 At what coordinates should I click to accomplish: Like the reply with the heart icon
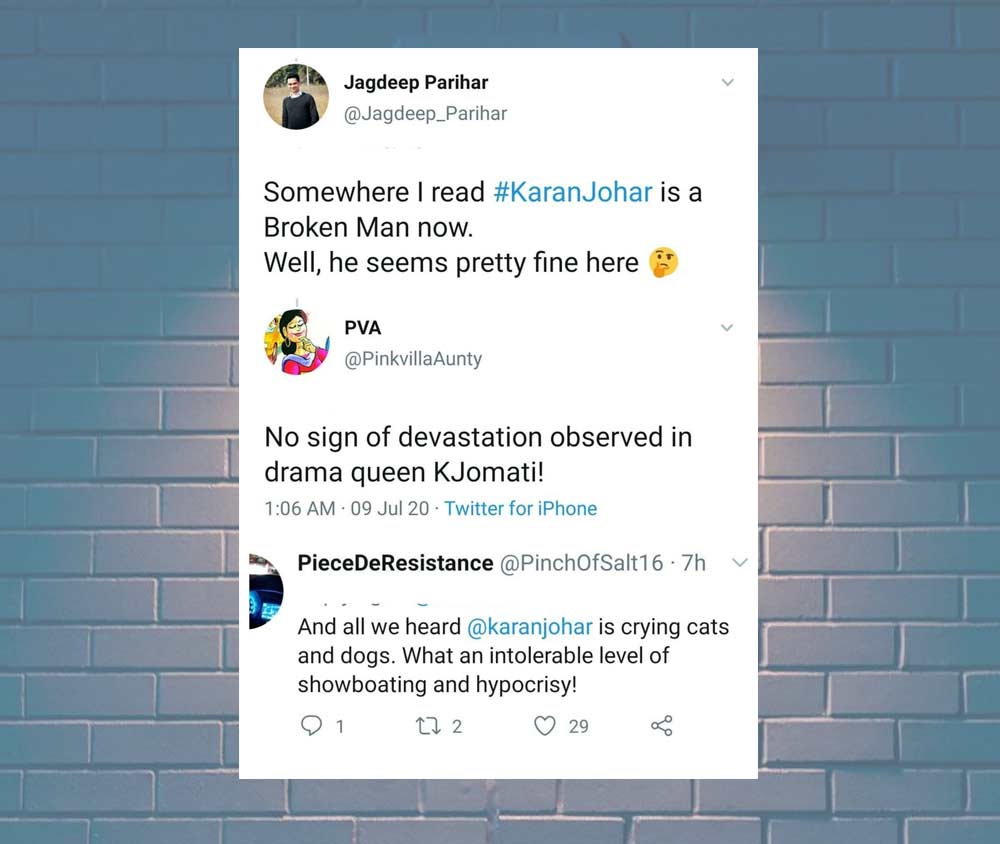point(544,726)
